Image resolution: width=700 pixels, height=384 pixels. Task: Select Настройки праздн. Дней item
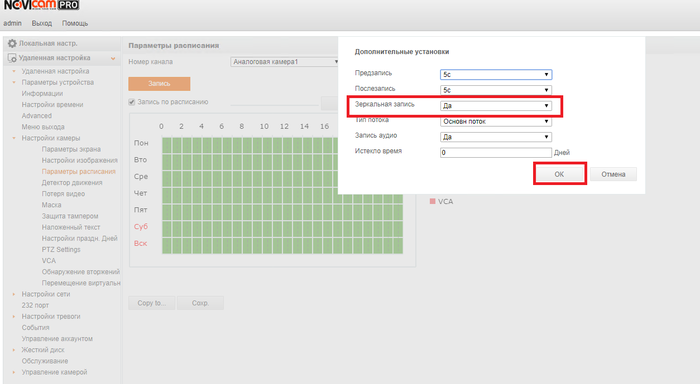coord(79,238)
